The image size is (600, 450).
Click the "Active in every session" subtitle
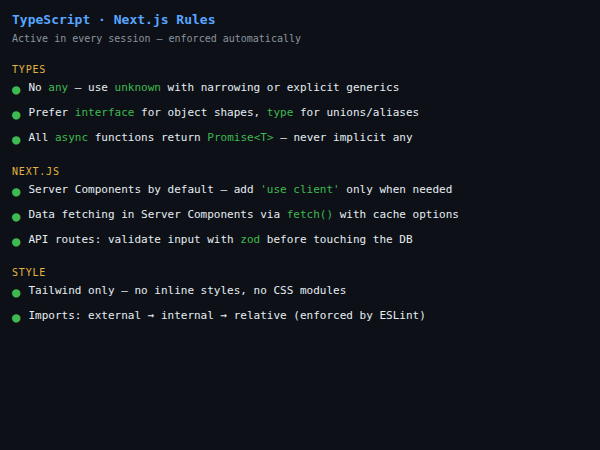point(156,39)
